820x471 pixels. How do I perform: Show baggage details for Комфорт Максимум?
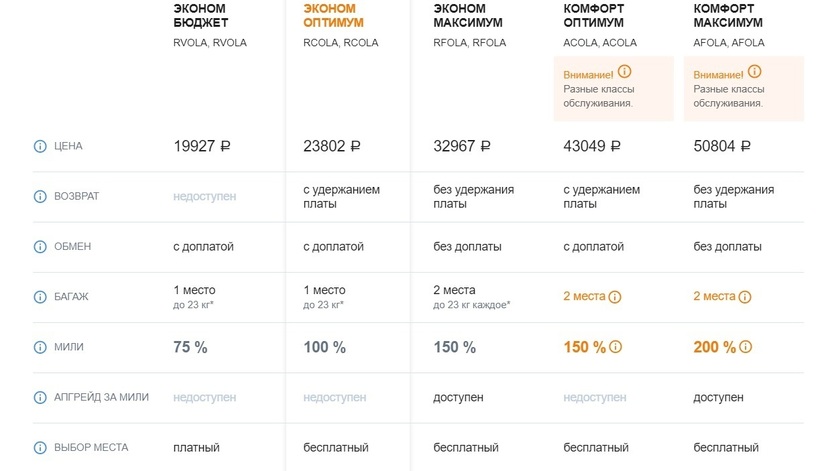click(745, 297)
